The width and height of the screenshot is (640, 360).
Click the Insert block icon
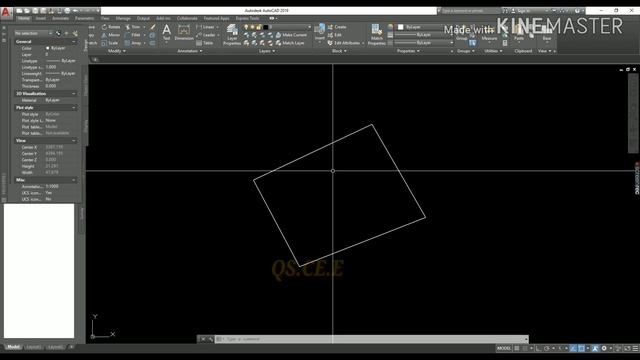coord(320,32)
